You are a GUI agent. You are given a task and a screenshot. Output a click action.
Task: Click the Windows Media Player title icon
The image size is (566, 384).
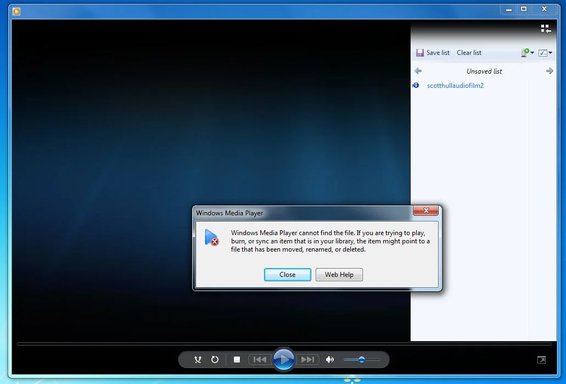tap(16, 12)
